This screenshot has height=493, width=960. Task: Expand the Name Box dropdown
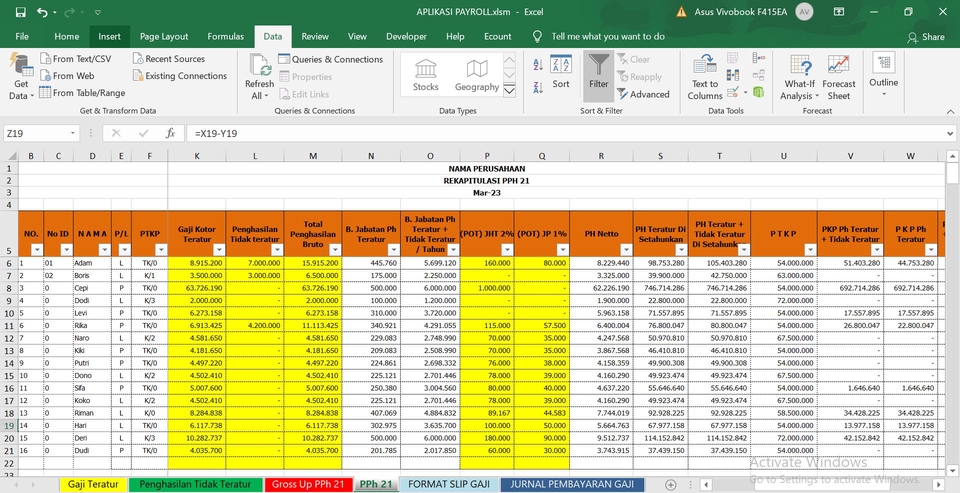click(73, 134)
